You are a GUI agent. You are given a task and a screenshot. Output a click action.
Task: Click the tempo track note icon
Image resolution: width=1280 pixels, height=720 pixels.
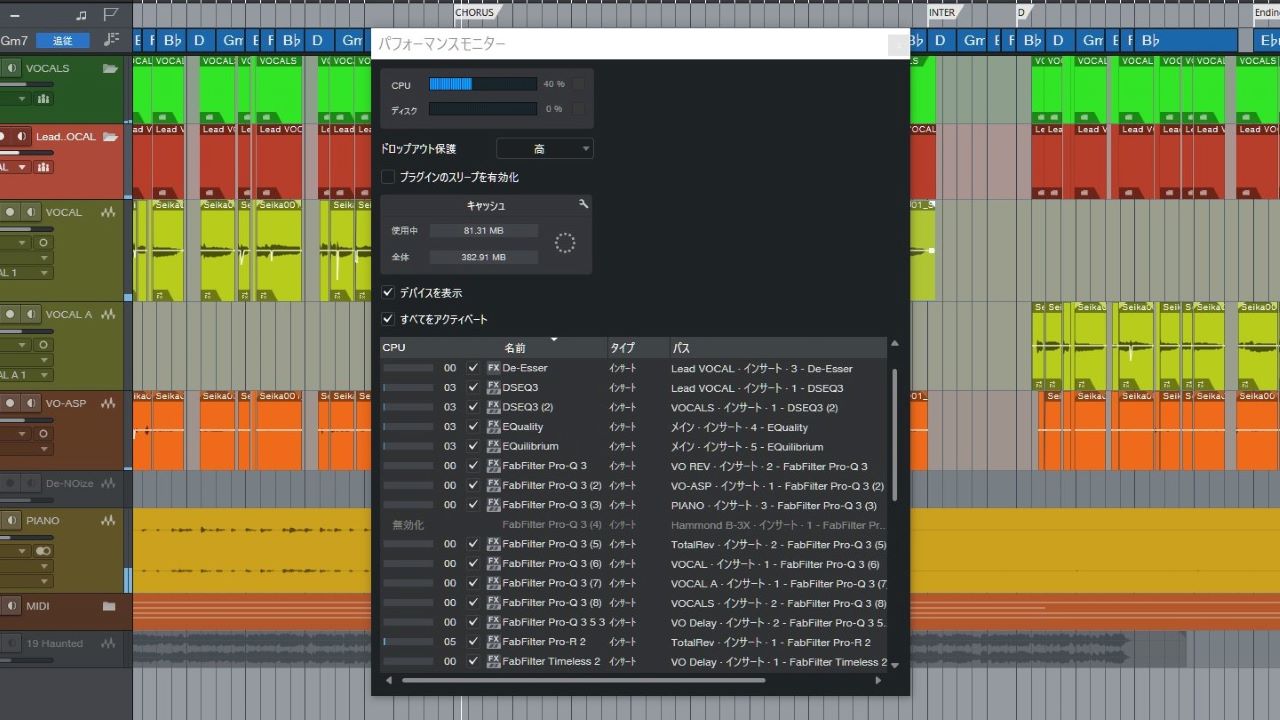pos(81,14)
